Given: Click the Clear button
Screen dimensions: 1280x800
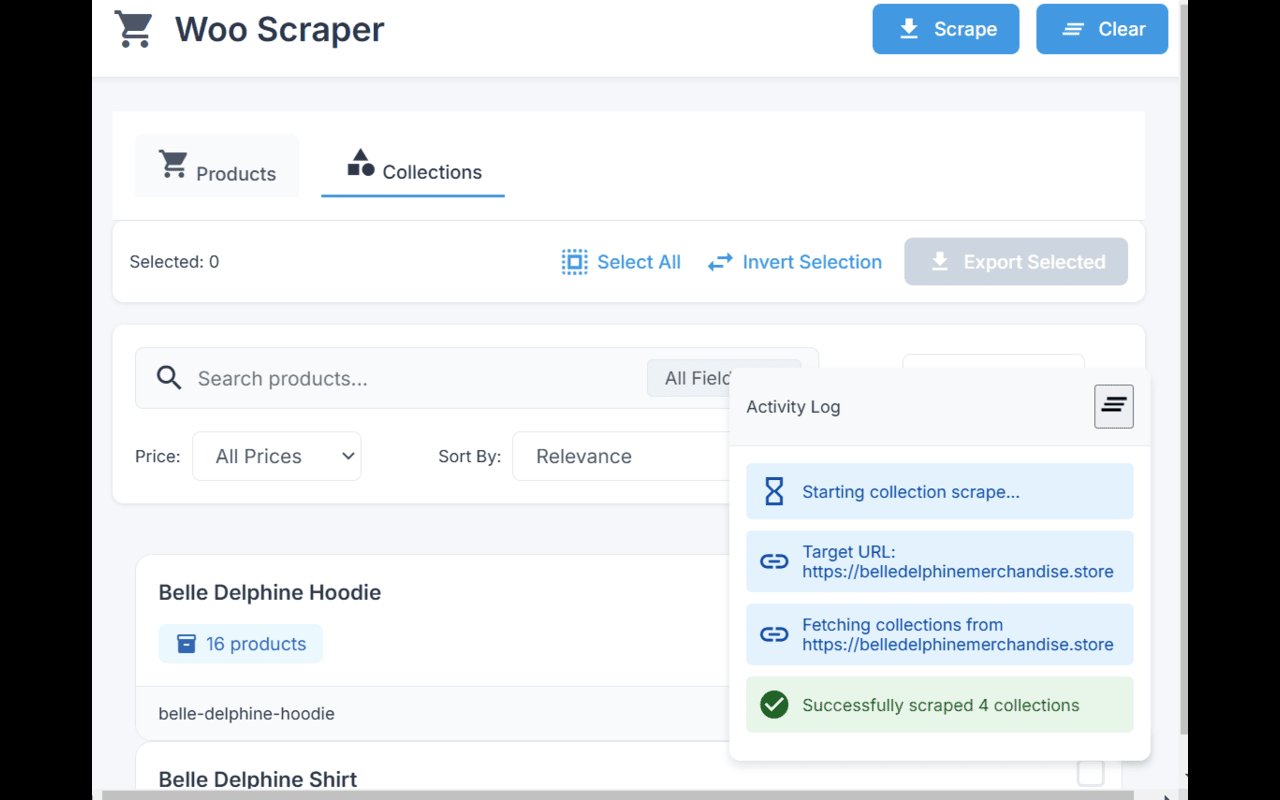Looking at the screenshot, I should tap(1102, 29).
